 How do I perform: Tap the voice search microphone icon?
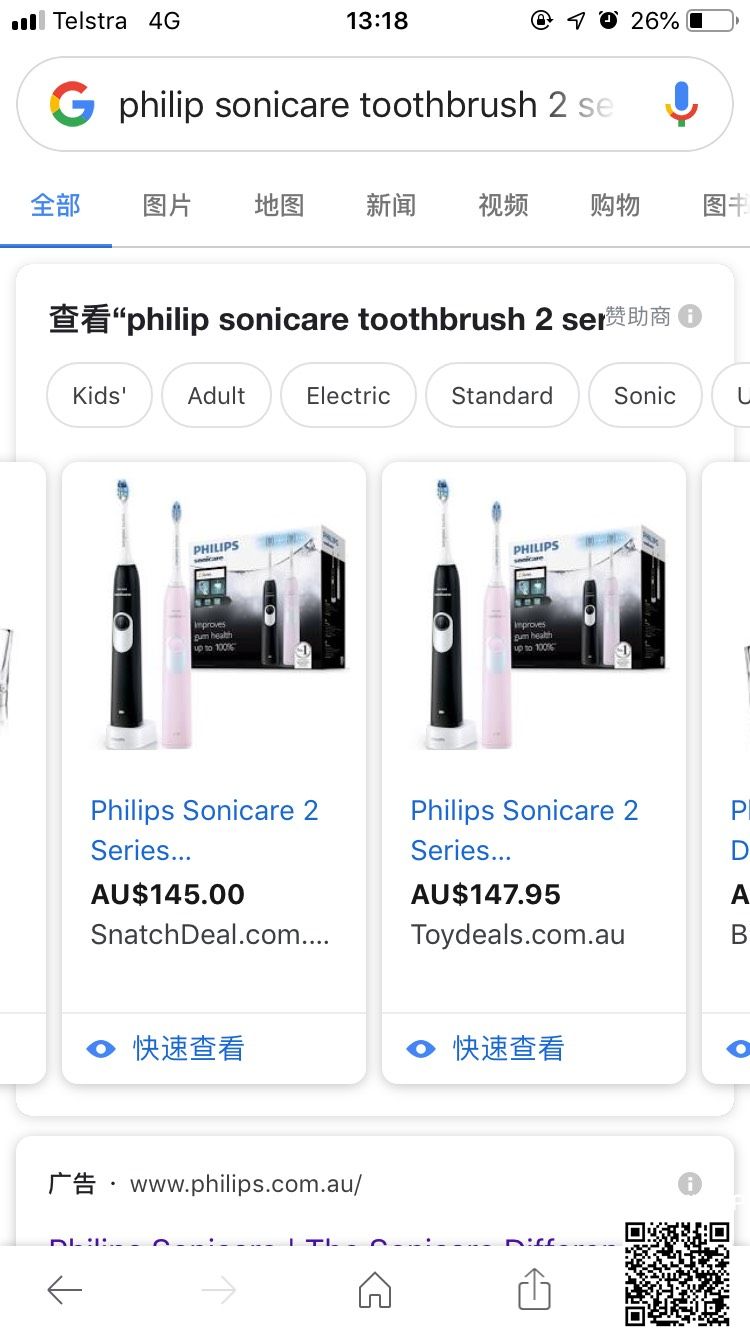682,104
